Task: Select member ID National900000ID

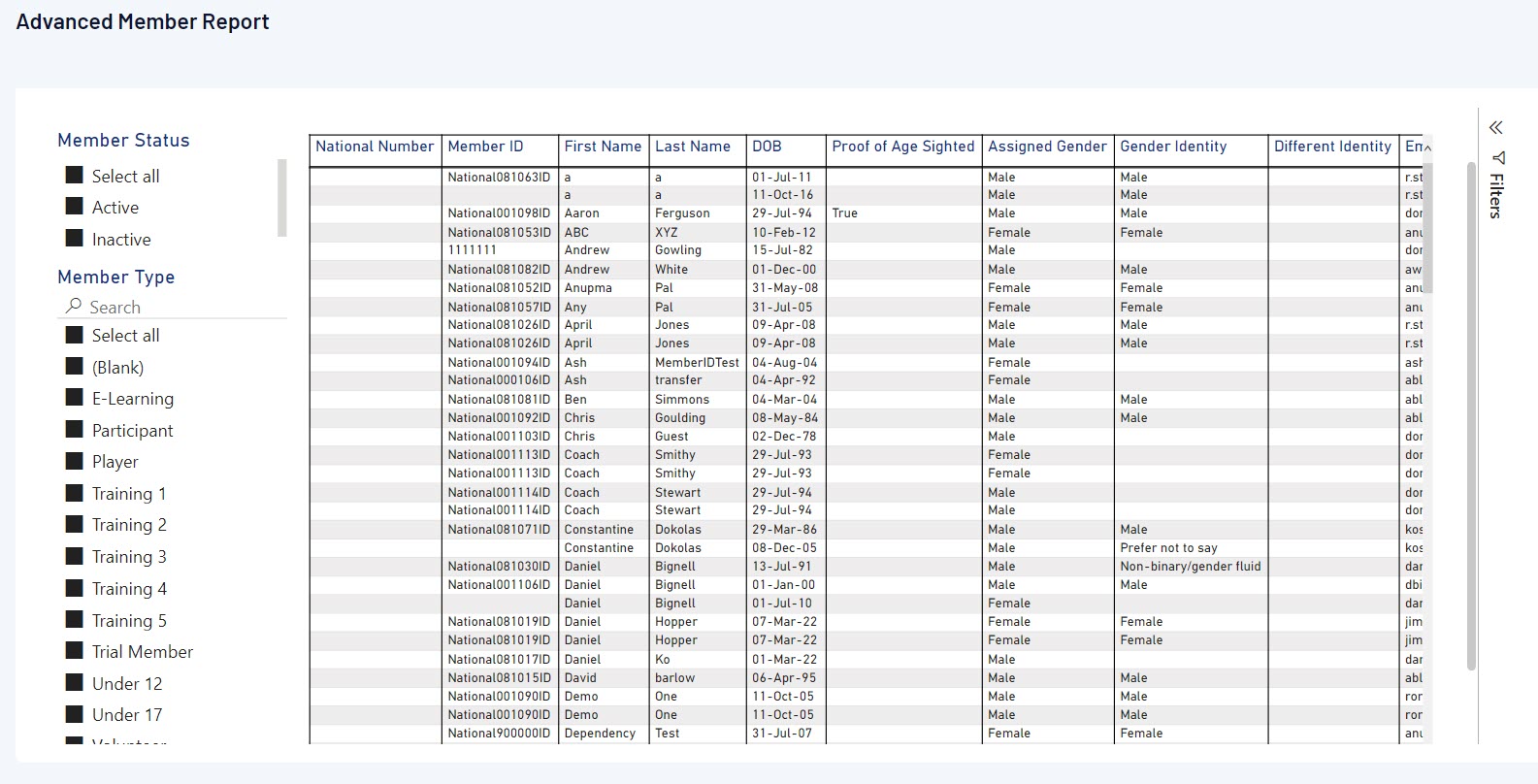Action: tap(499, 734)
